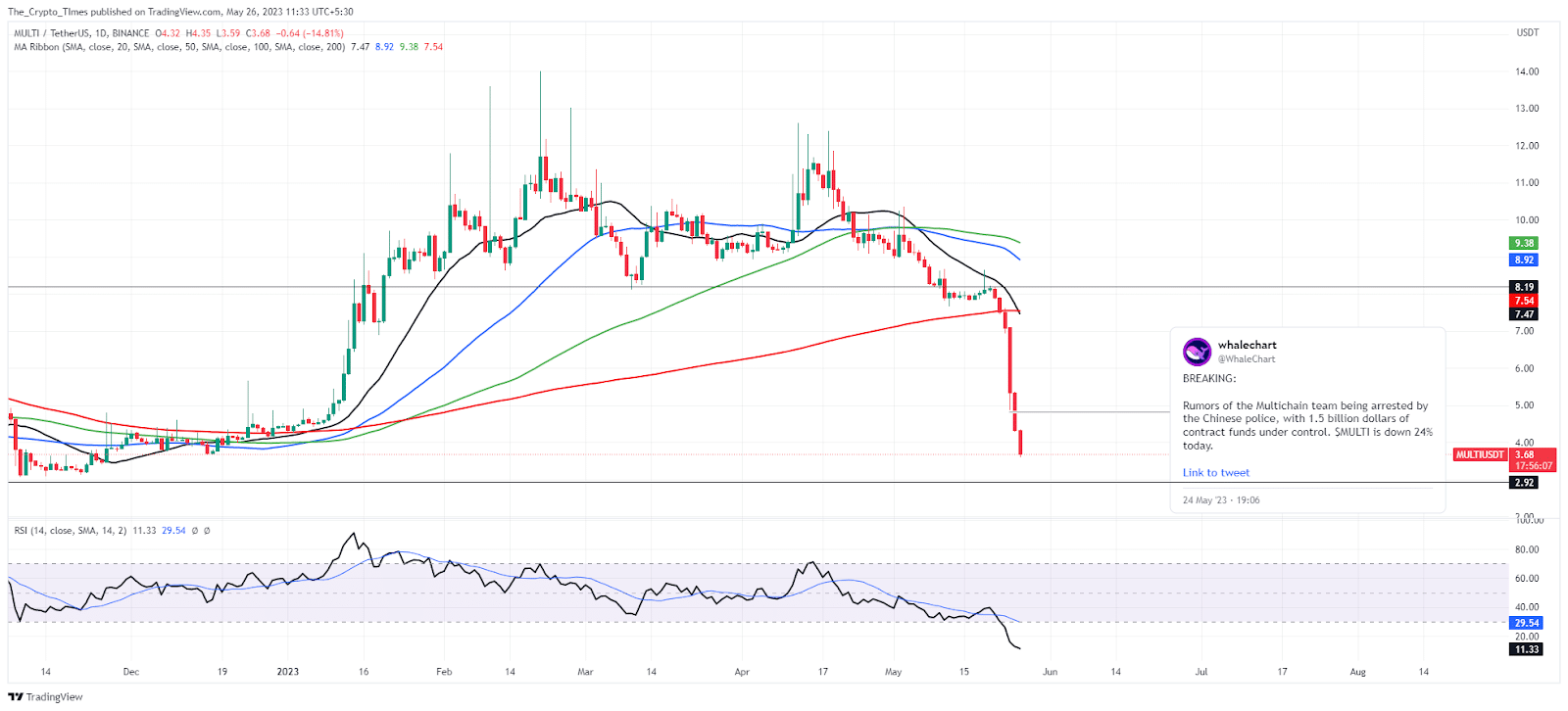Image resolution: width=1568 pixels, height=711 pixels.
Task: Click the May label on time axis
Action: [893, 672]
